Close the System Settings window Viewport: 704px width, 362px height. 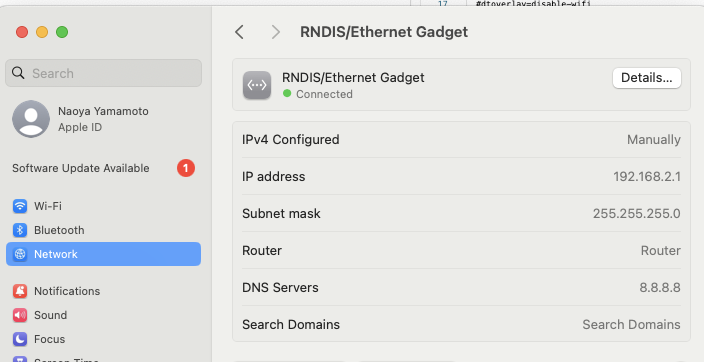click(x=22, y=32)
